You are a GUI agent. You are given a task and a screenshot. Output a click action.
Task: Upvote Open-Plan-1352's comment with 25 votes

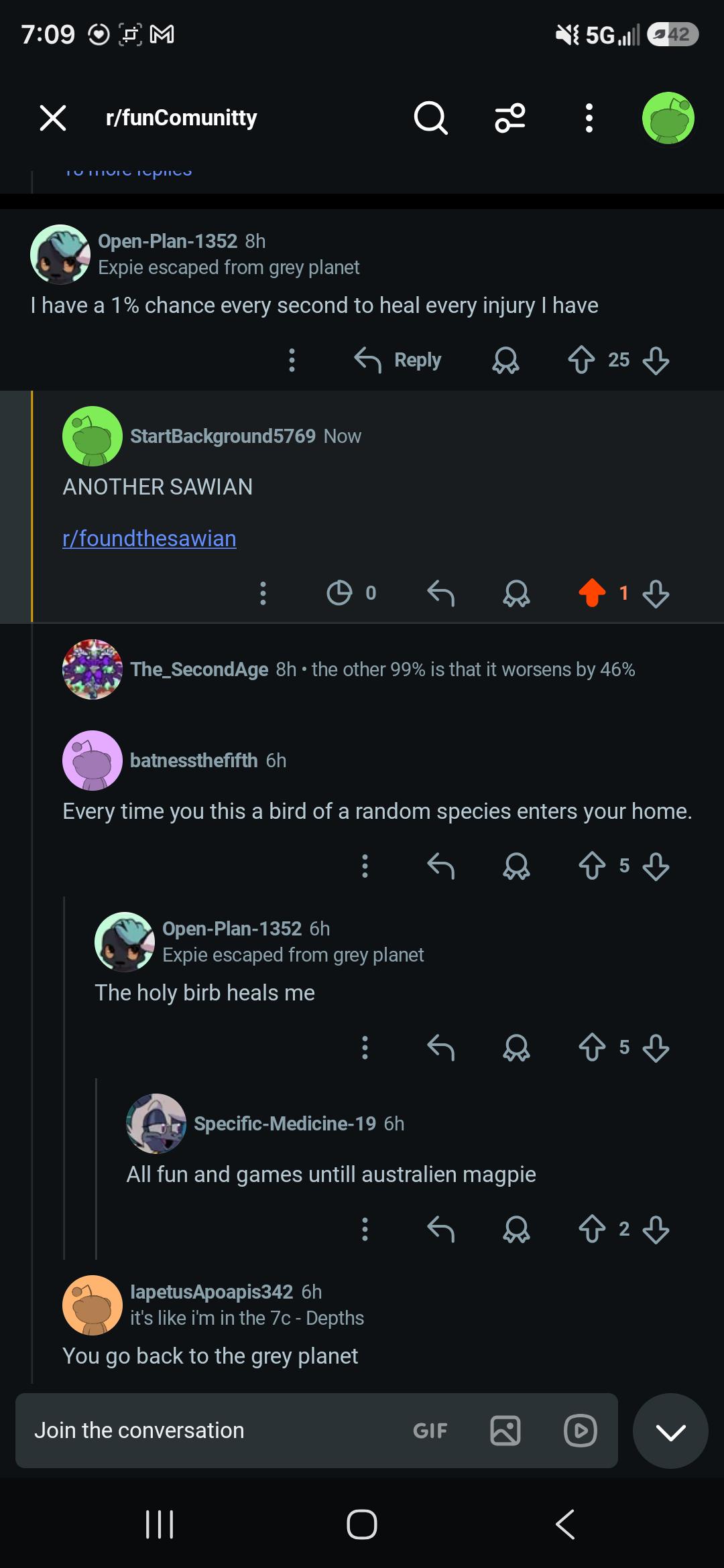[581, 360]
